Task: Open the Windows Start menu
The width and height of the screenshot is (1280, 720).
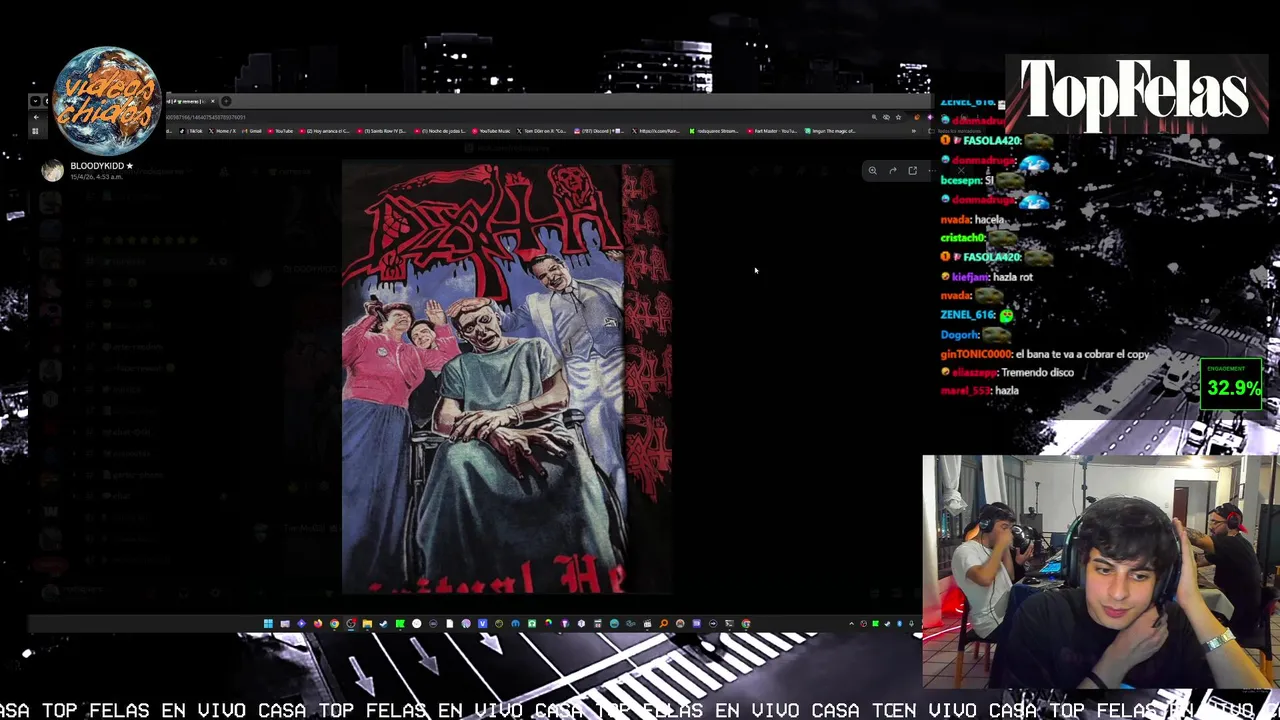Action: click(268, 624)
